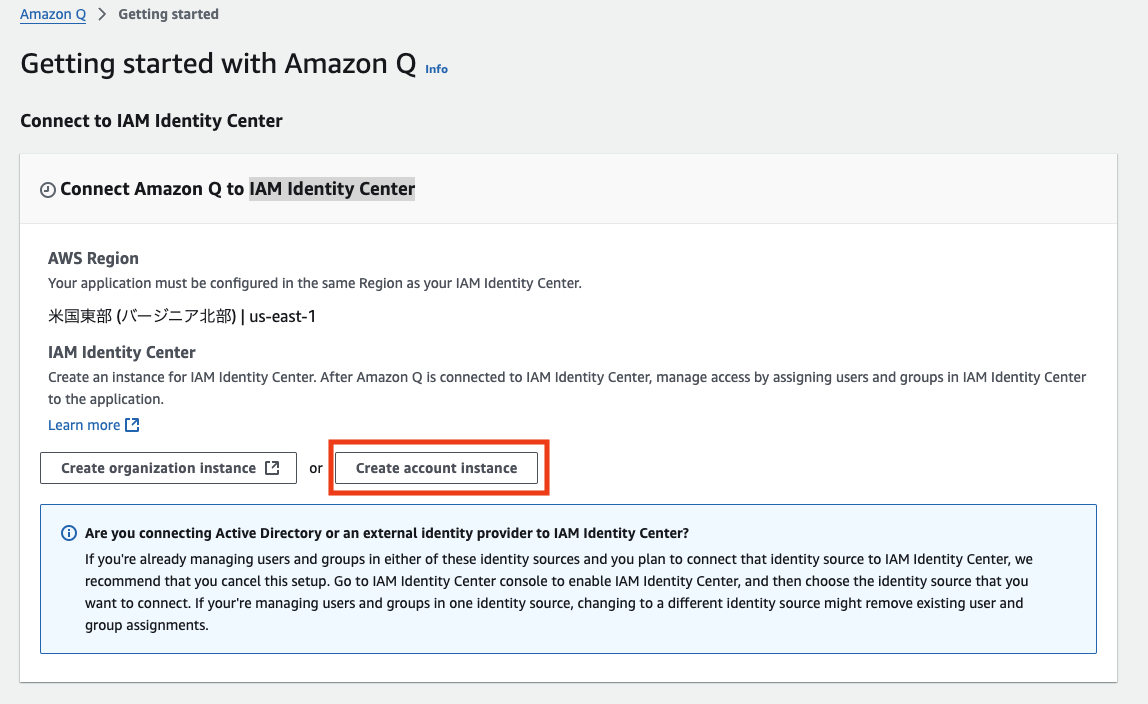Navigate back via the Amazon Q breadcrumb link
The width and height of the screenshot is (1148, 704).
click(x=52, y=14)
